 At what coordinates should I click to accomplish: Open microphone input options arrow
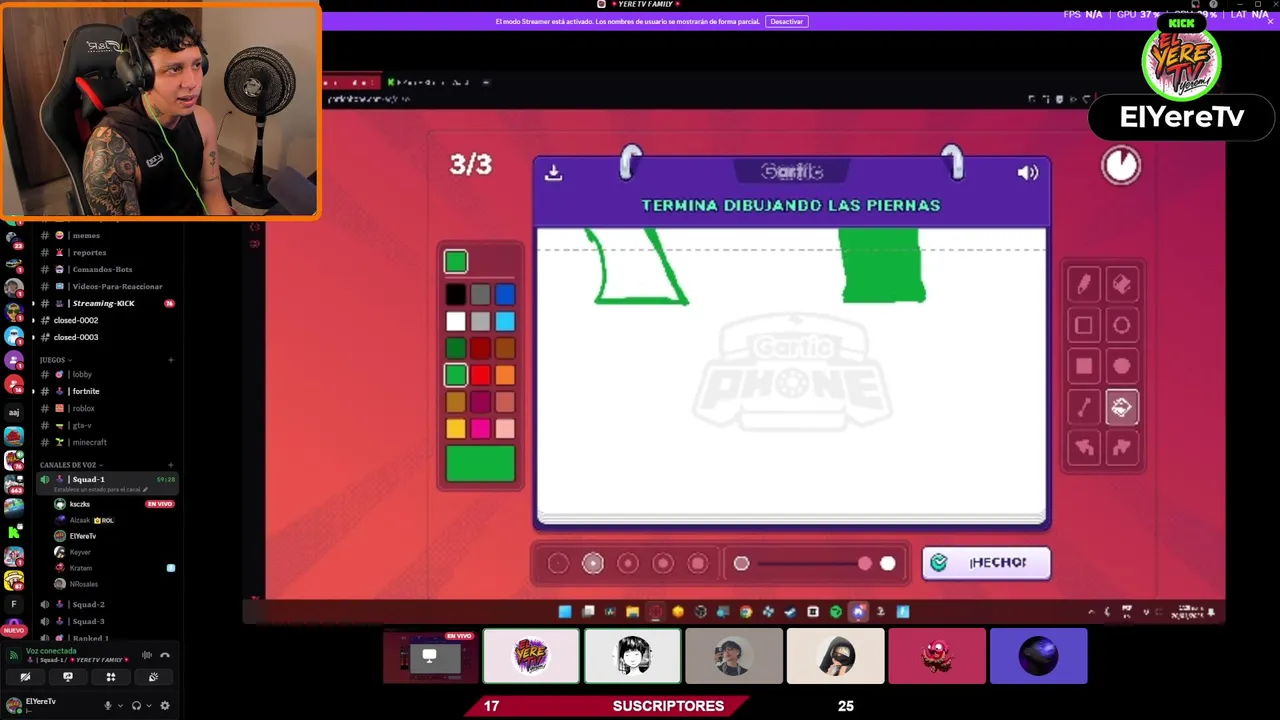(120, 706)
